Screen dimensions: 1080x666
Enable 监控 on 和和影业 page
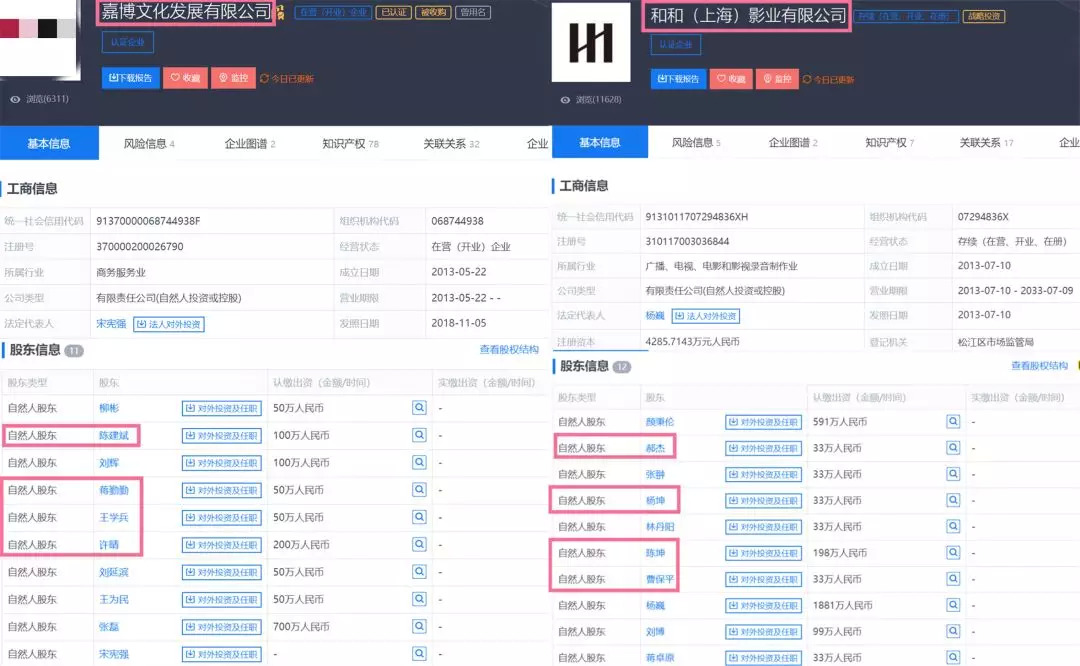point(777,79)
